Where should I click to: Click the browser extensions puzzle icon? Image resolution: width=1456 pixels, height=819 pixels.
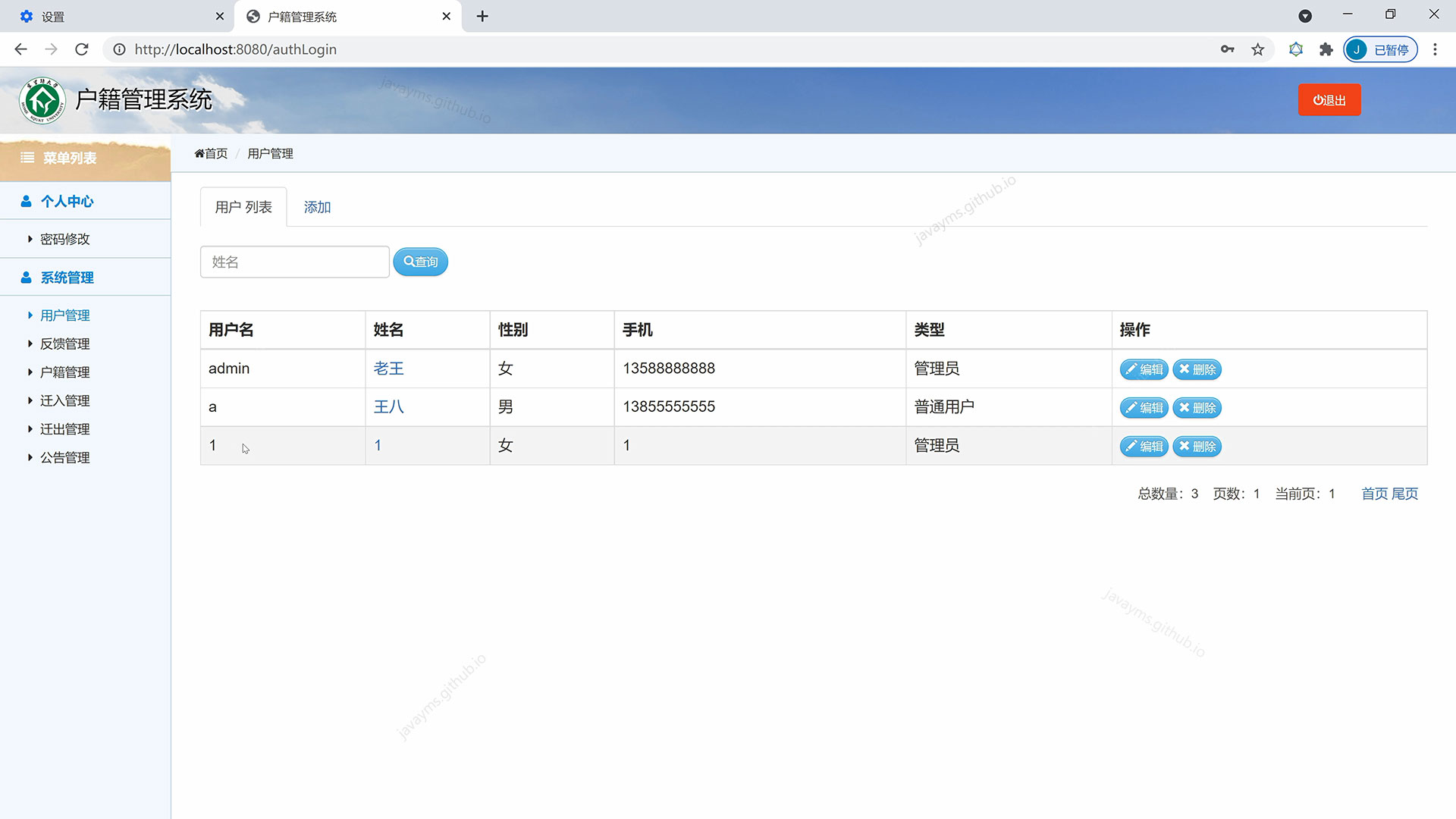point(1326,49)
